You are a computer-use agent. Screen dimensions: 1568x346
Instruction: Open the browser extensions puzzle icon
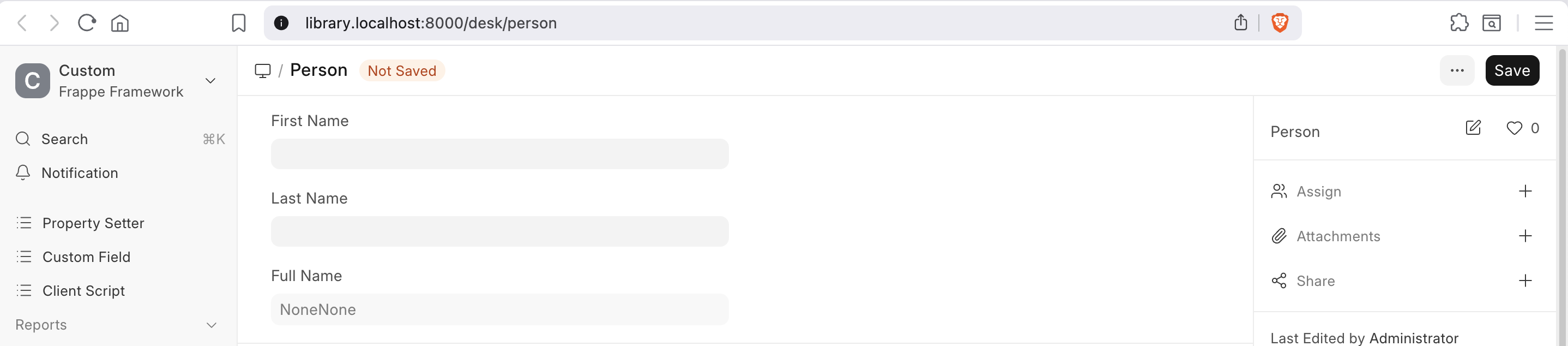click(1459, 23)
